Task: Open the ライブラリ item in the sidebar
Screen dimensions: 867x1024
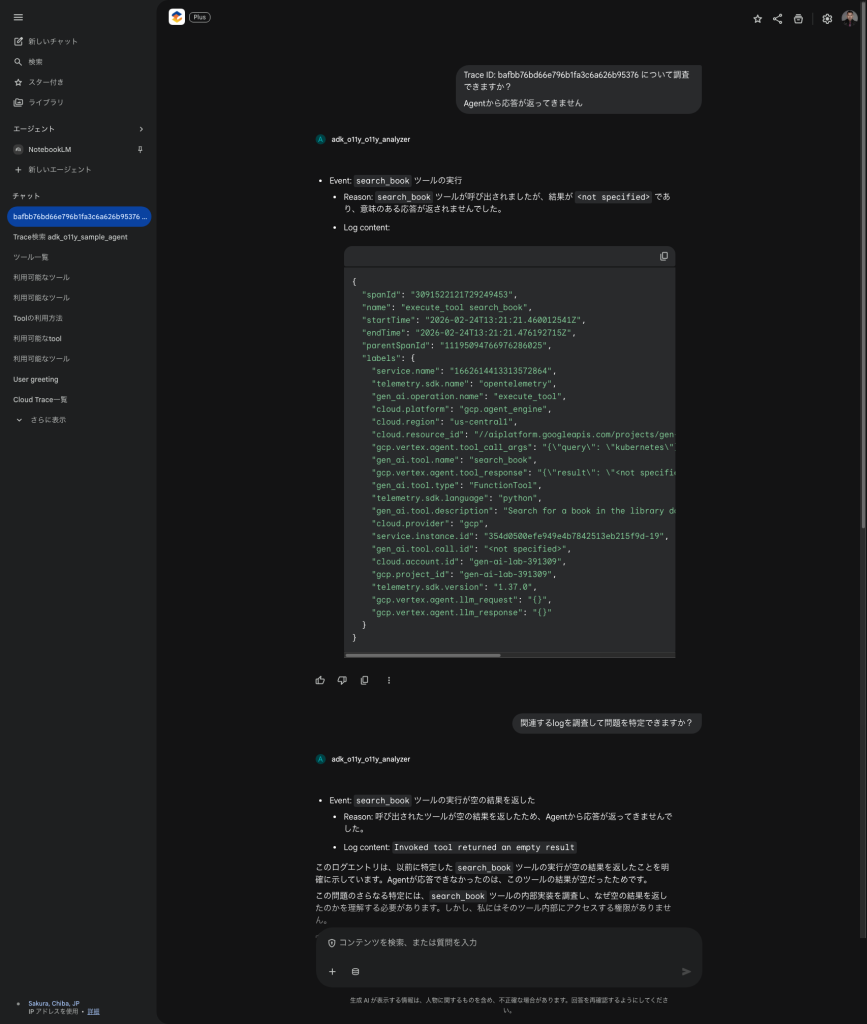Action: tap(45, 102)
